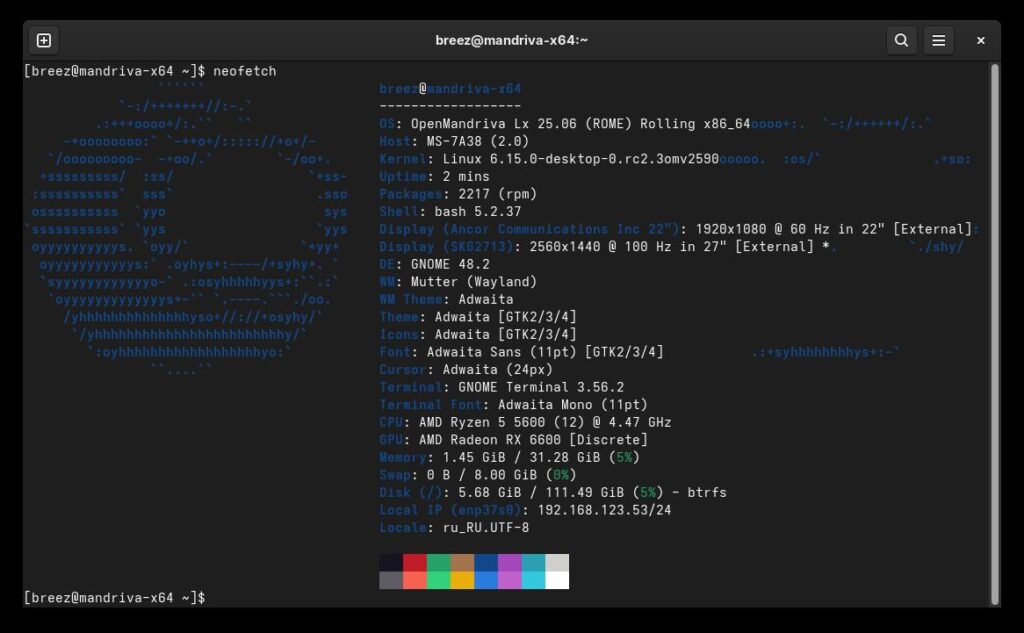1024x633 pixels.
Task: Click the "OS: OpenMandriva Lx 25.06" line
Action: click(x=565, y=124)
